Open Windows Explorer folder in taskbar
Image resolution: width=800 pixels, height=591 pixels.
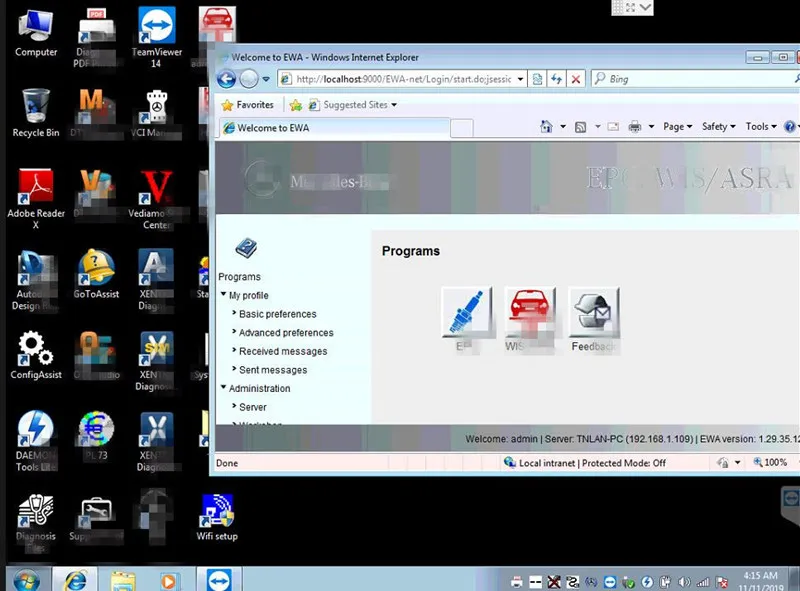pyautogui.click(x=123, y=581)
